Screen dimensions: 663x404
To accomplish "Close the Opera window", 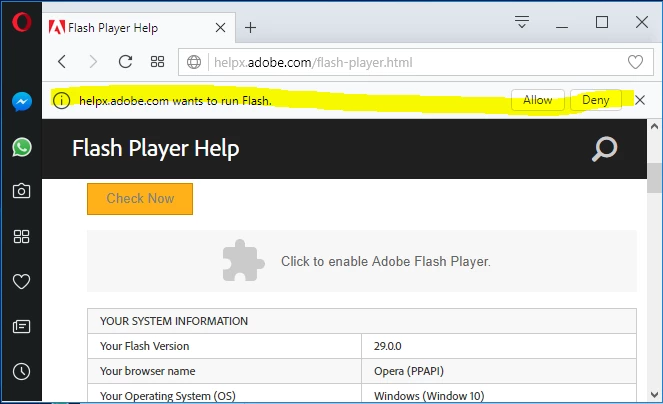I will pos(642,22).
